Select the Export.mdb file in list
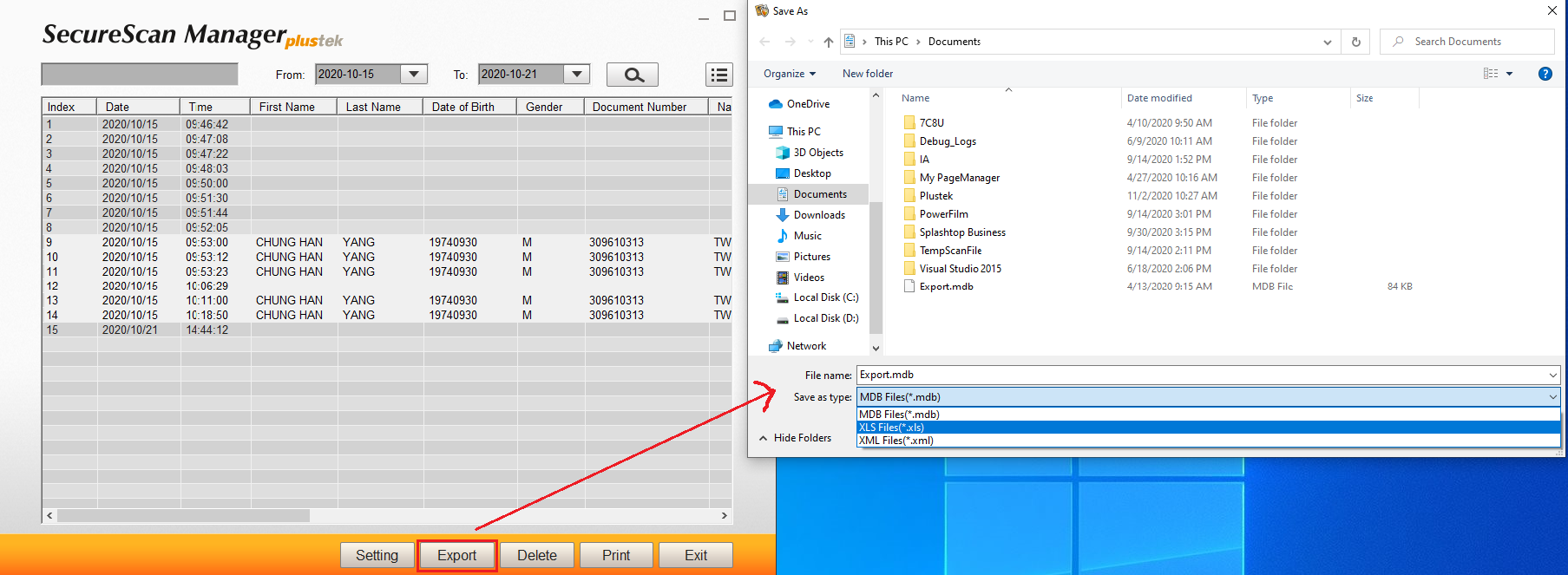 (945, 286)
